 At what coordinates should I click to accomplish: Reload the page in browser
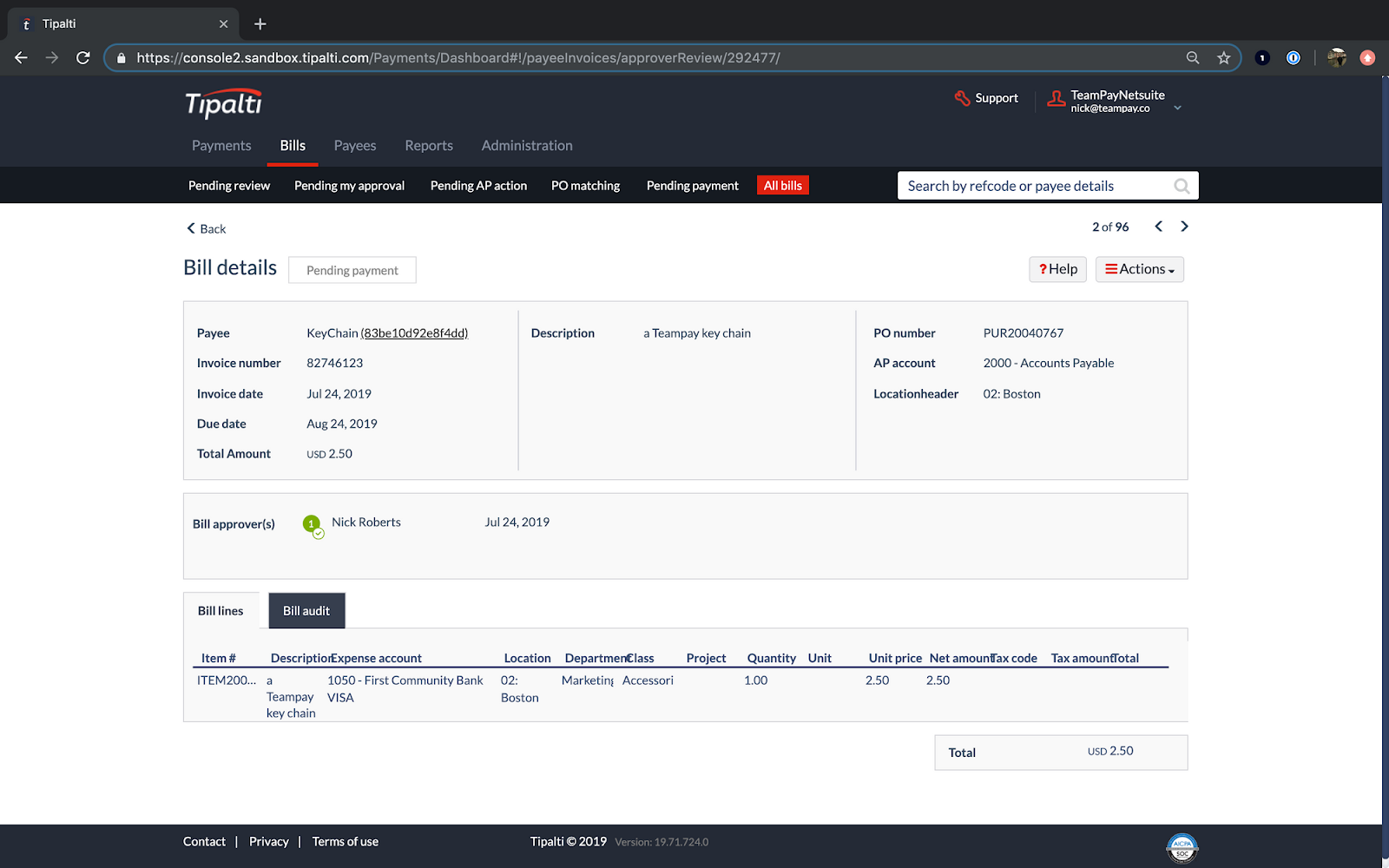(83, 57)
